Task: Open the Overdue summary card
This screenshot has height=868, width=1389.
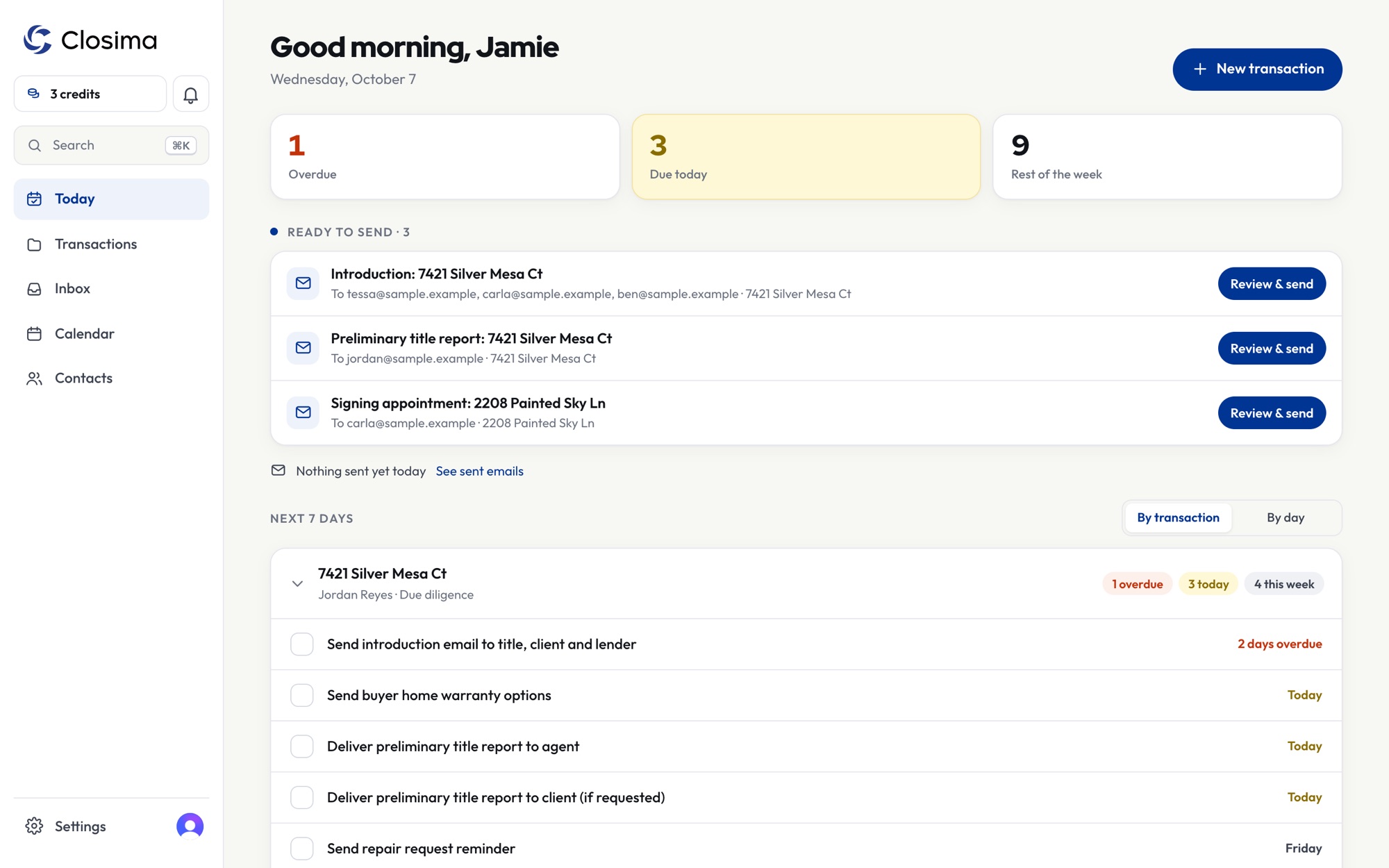Action: [x=445, y=157]
